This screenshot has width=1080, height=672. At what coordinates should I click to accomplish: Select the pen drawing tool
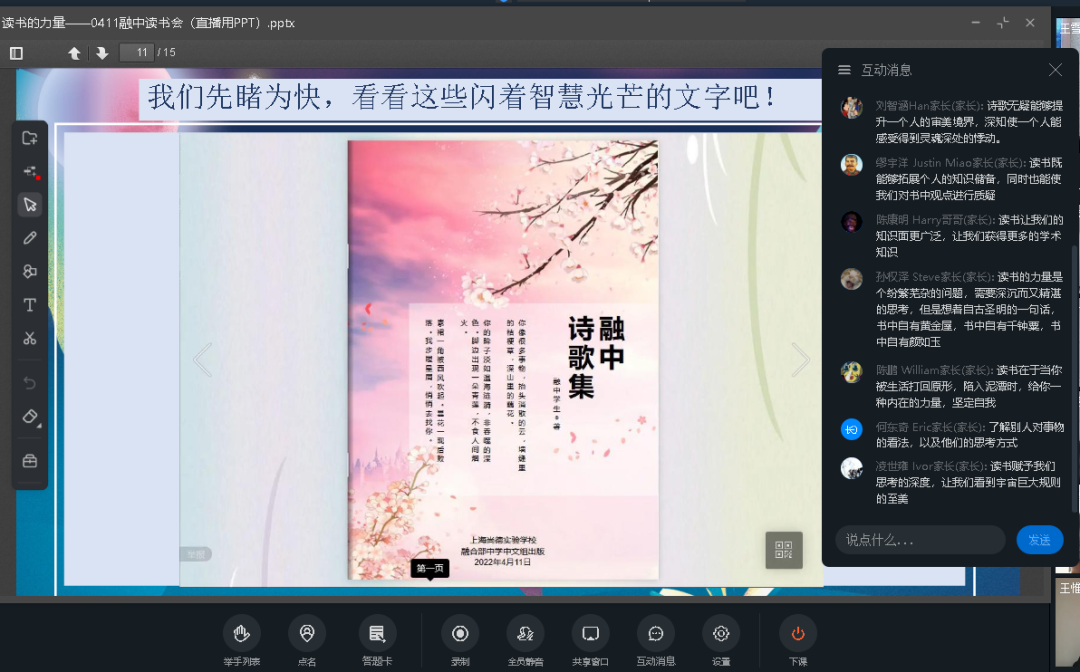[30, 238]
